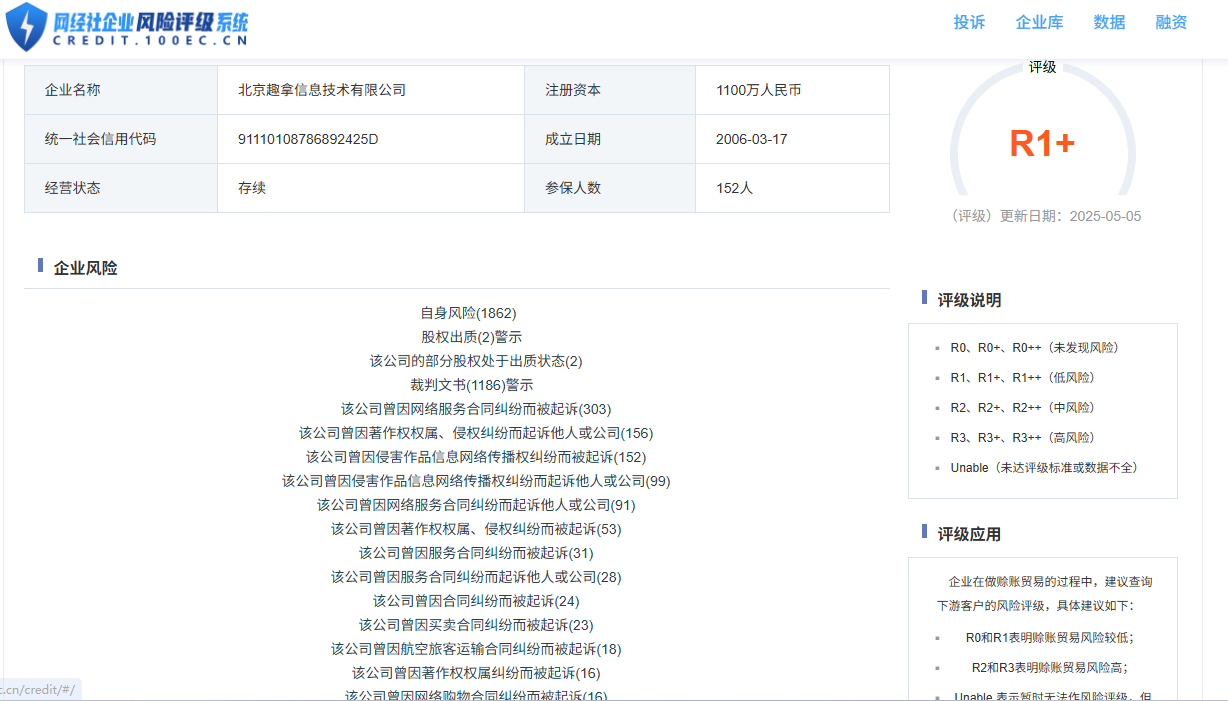Click registered capital value 1100万人民币
The width and height of the screenshot is (1228, 701).
(x=758, y=90)
